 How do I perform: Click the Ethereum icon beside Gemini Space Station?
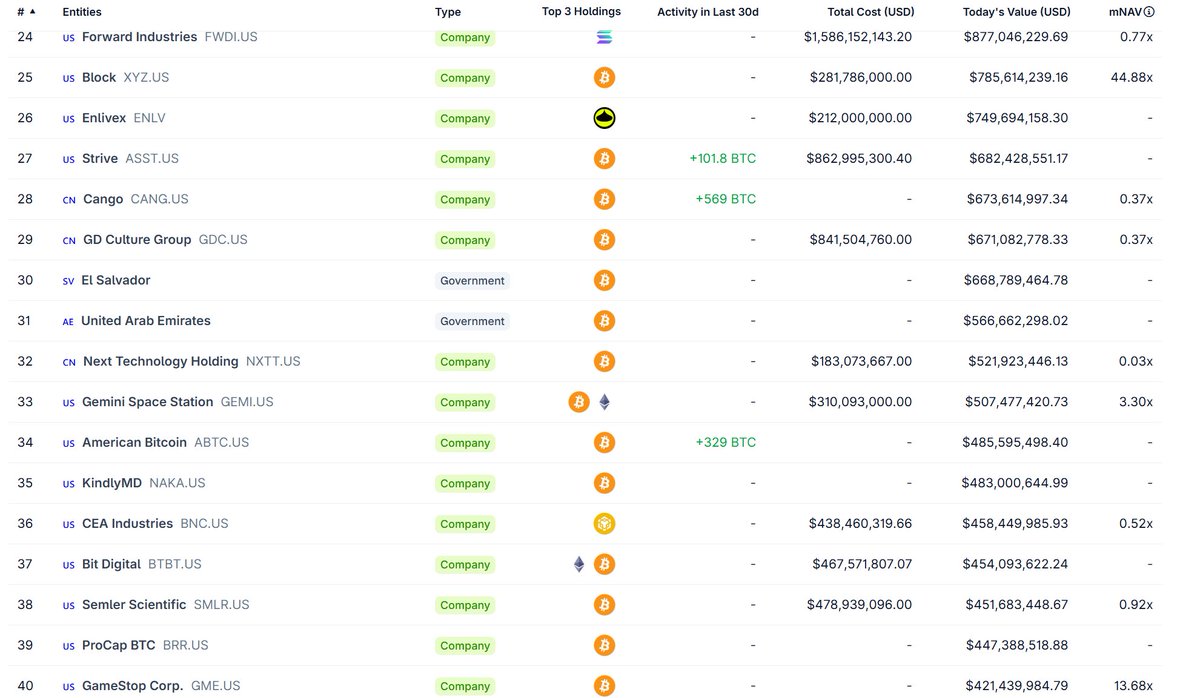click(604, 401)
